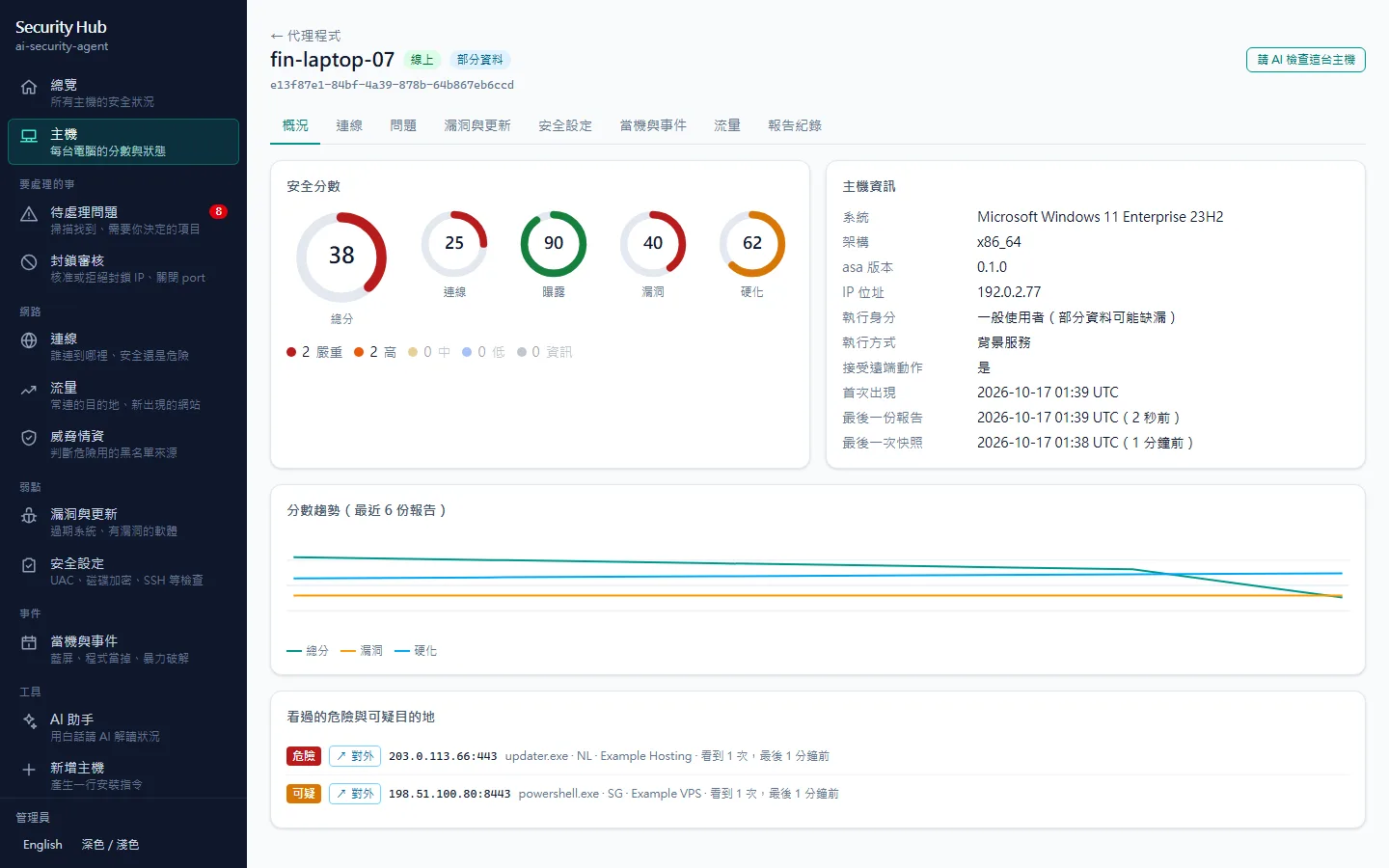Viewport: 1389px width, 868px height.
Task: Open the 問題 tab
Action: pos(403,125)
